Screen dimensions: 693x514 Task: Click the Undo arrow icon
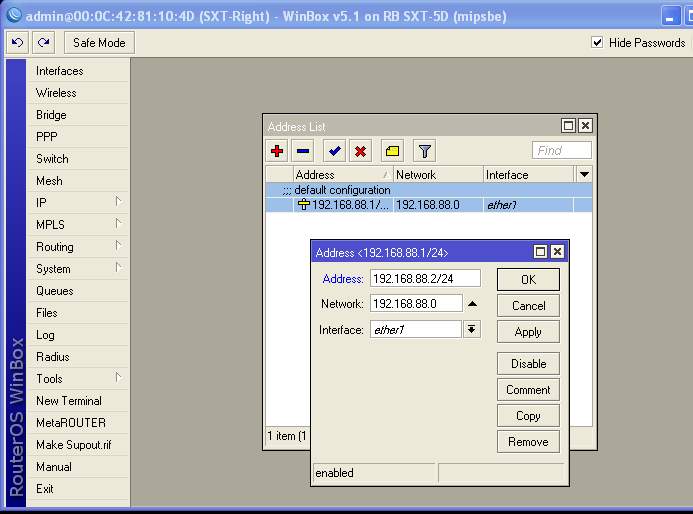pos(18,42)
